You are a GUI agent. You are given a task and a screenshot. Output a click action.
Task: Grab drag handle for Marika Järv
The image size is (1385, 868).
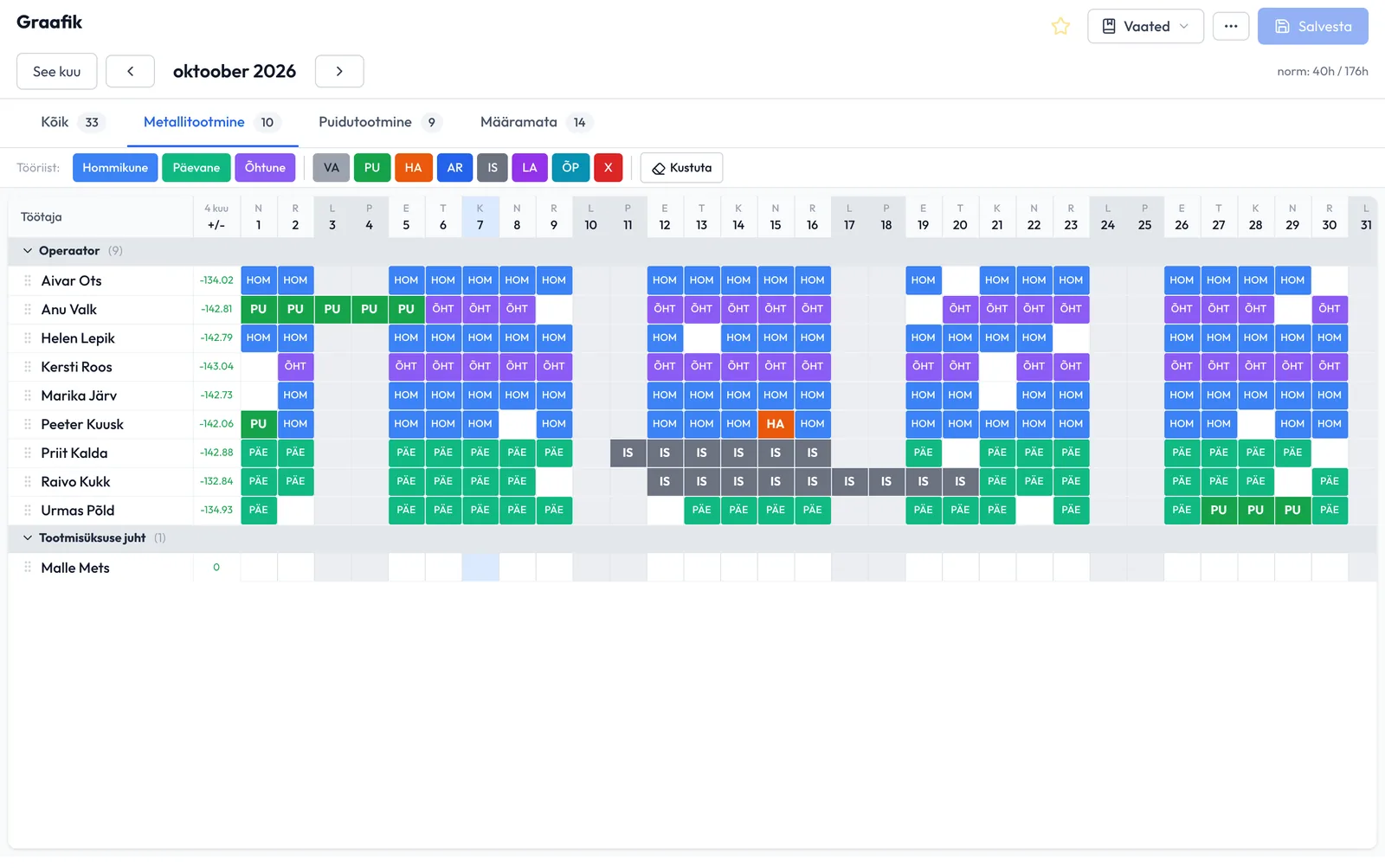click(28, 395)
